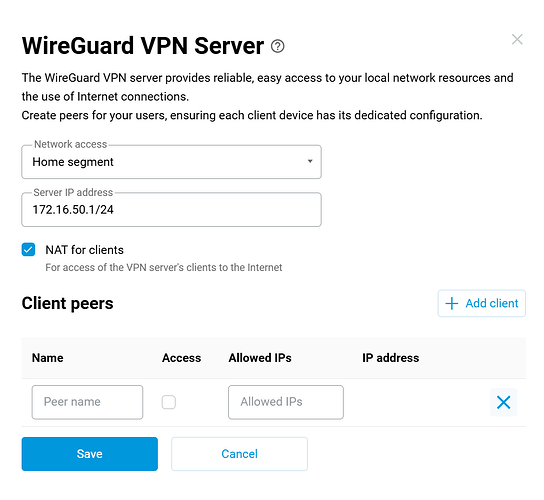544x500 pixels.
Task: Open the help icon beside WireGuard VPN Server
Action: (278, 46)
